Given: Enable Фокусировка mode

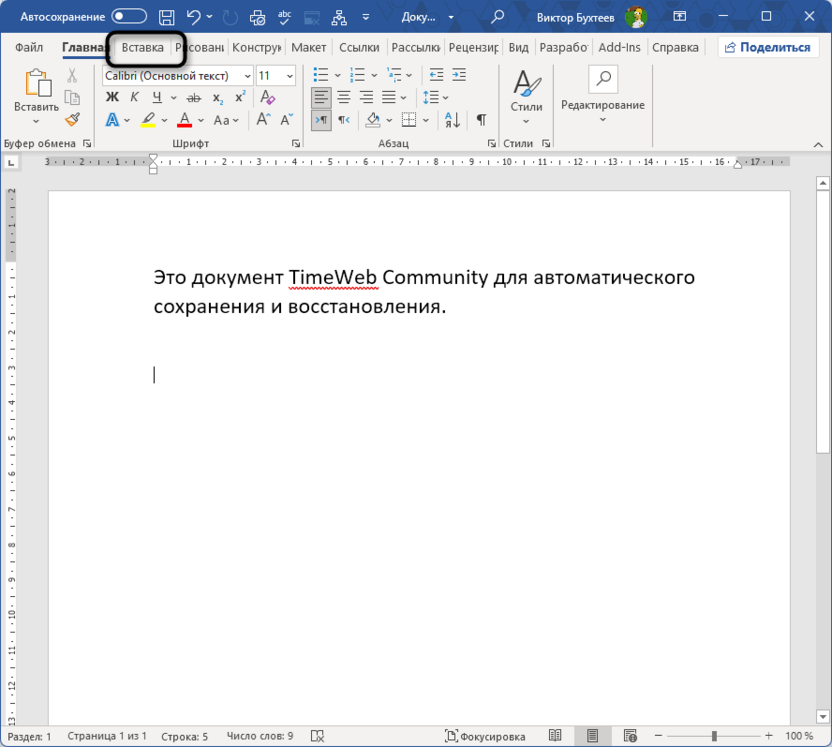Looking at the screenshot, I should click(x=485, y=736).
